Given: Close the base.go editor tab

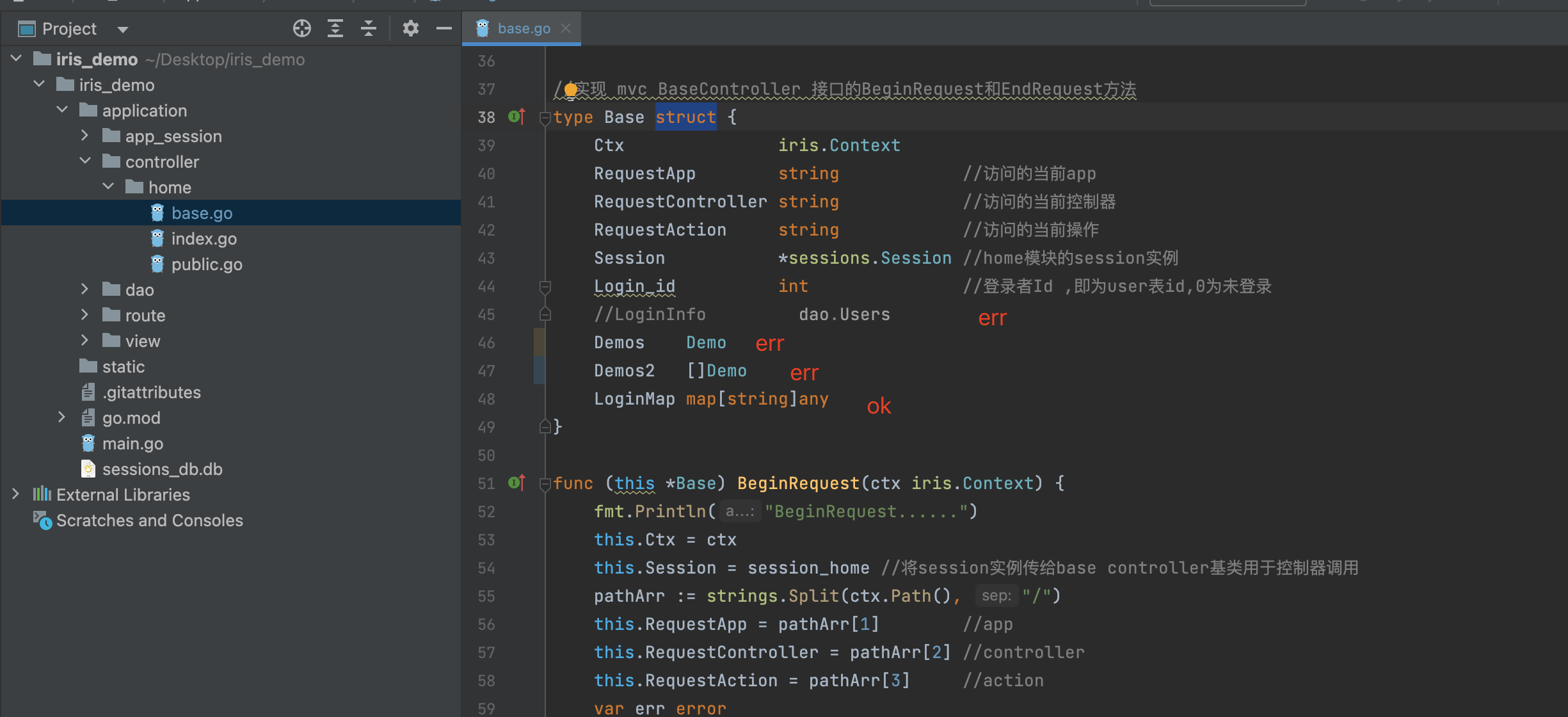Looking at the screenshot, I should pyautogui.click(x=566, y=28).
